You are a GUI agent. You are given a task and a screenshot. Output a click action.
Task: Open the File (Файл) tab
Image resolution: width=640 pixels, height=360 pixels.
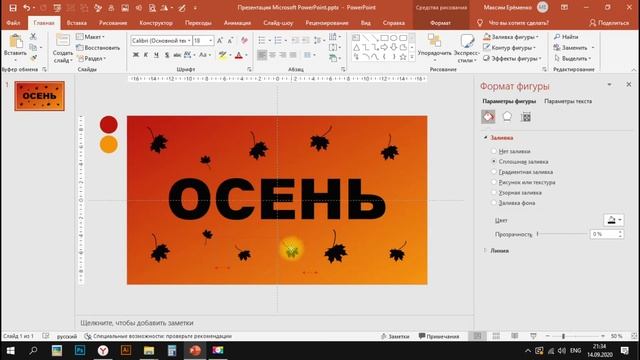(x=13, y=23)
